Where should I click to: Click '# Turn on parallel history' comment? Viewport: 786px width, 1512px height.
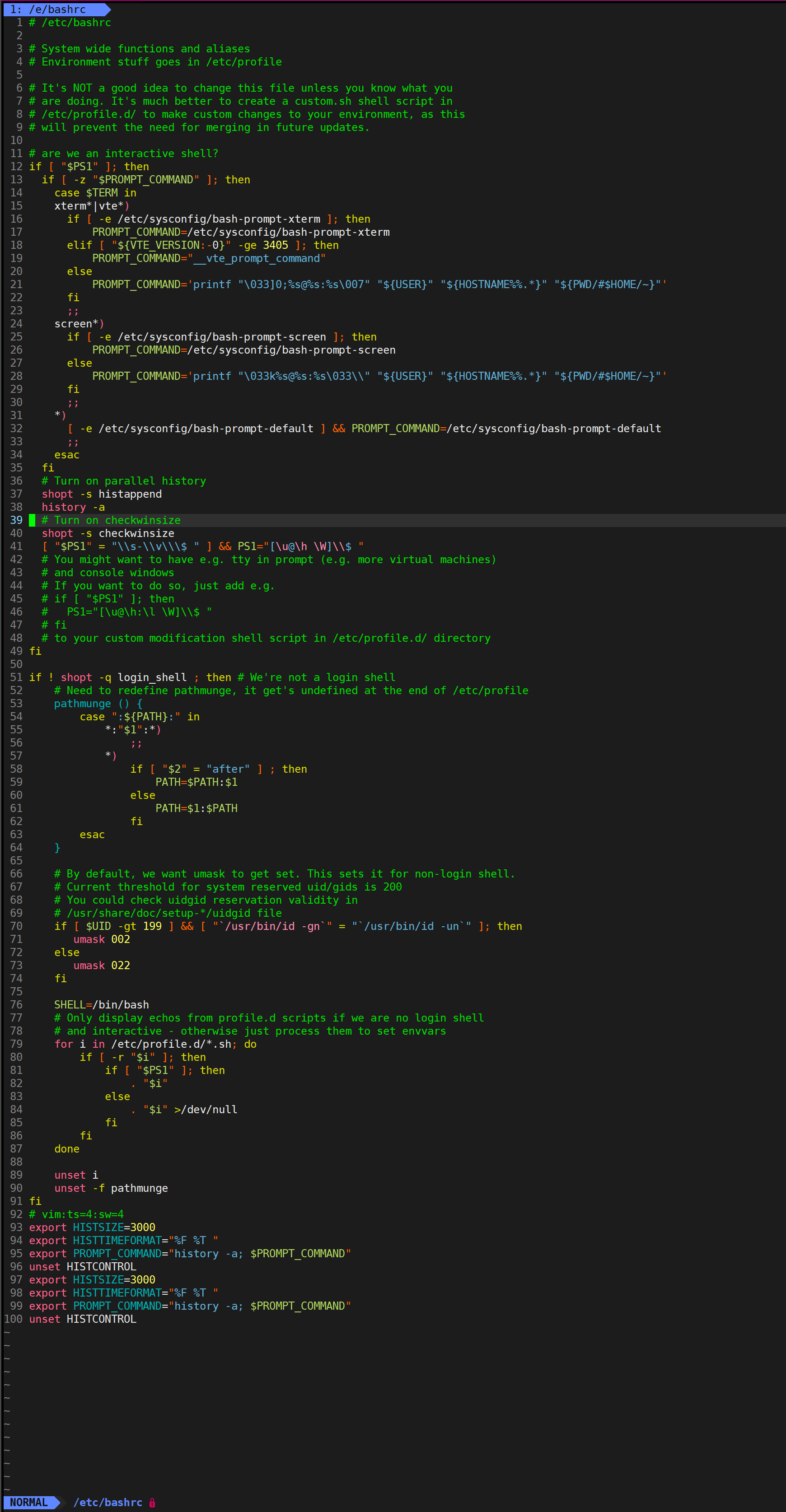(x=124, y=481)
